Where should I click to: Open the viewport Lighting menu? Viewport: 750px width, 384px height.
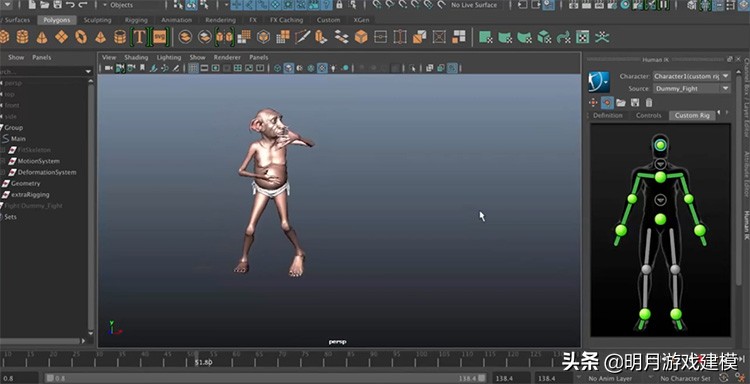pyautogui.click(x=169, y=57)
